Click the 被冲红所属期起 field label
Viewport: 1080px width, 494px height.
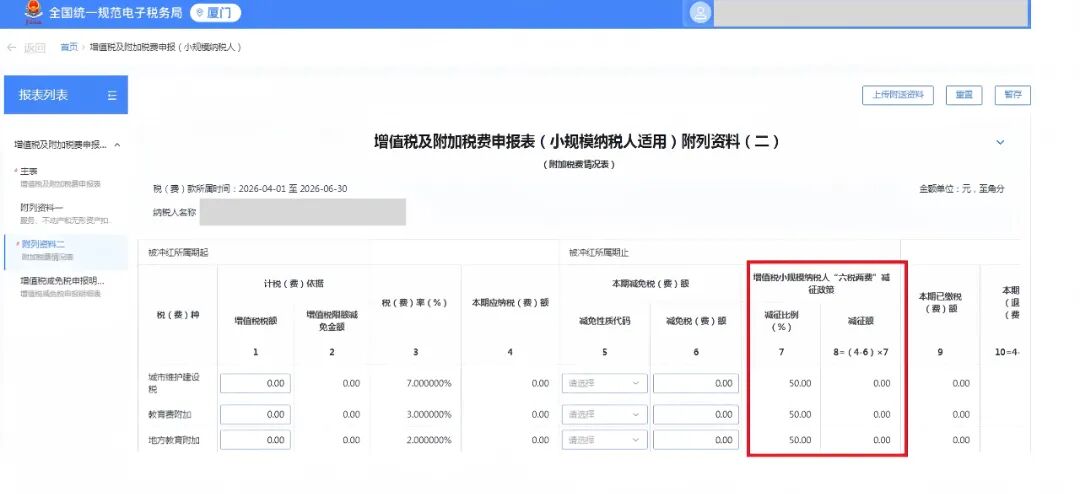point(178,253)
